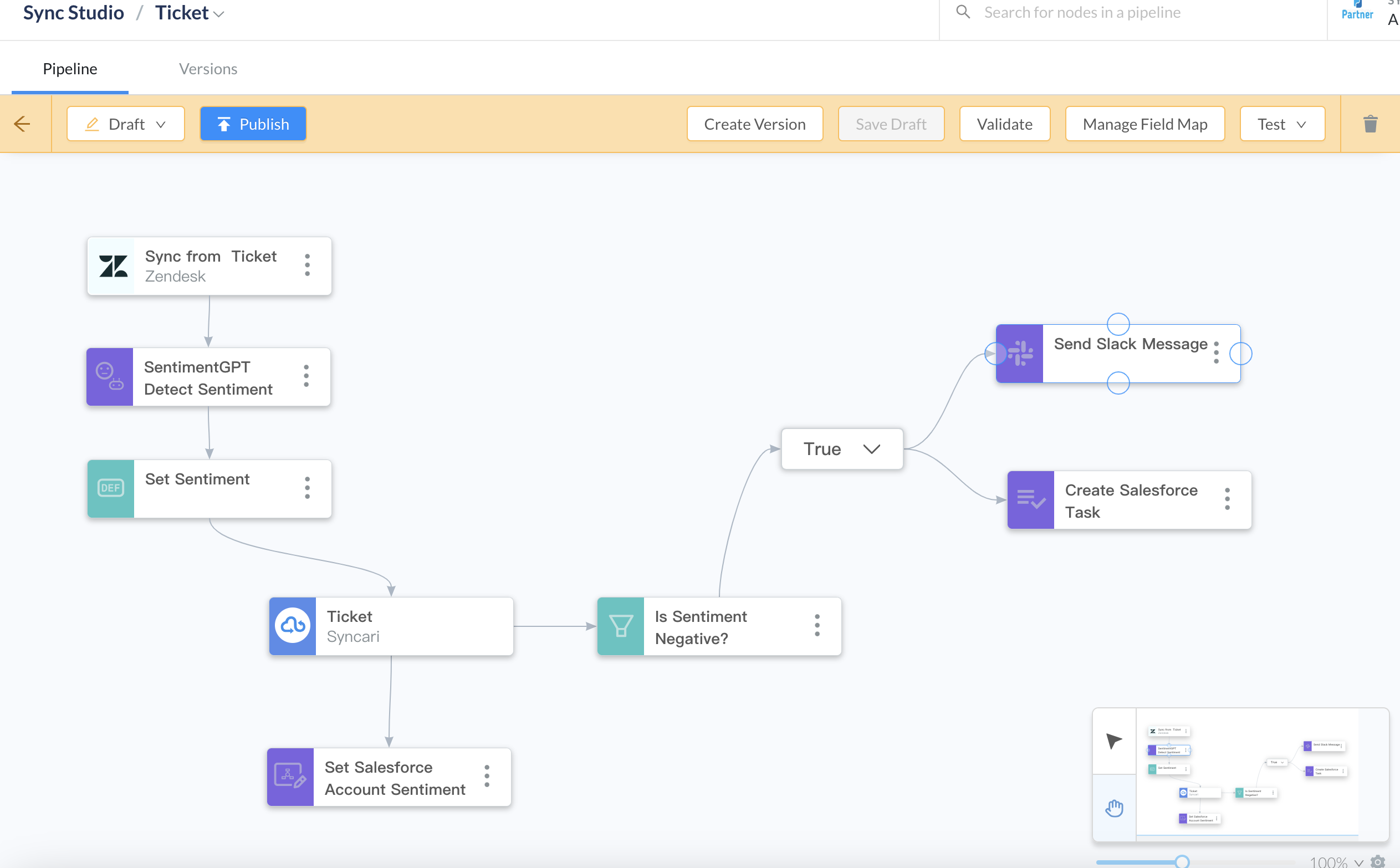Screen dimensions: 1400x868
Task: Open options menu for Set Salesforce Account Sentiment
Action: [487, 776]
